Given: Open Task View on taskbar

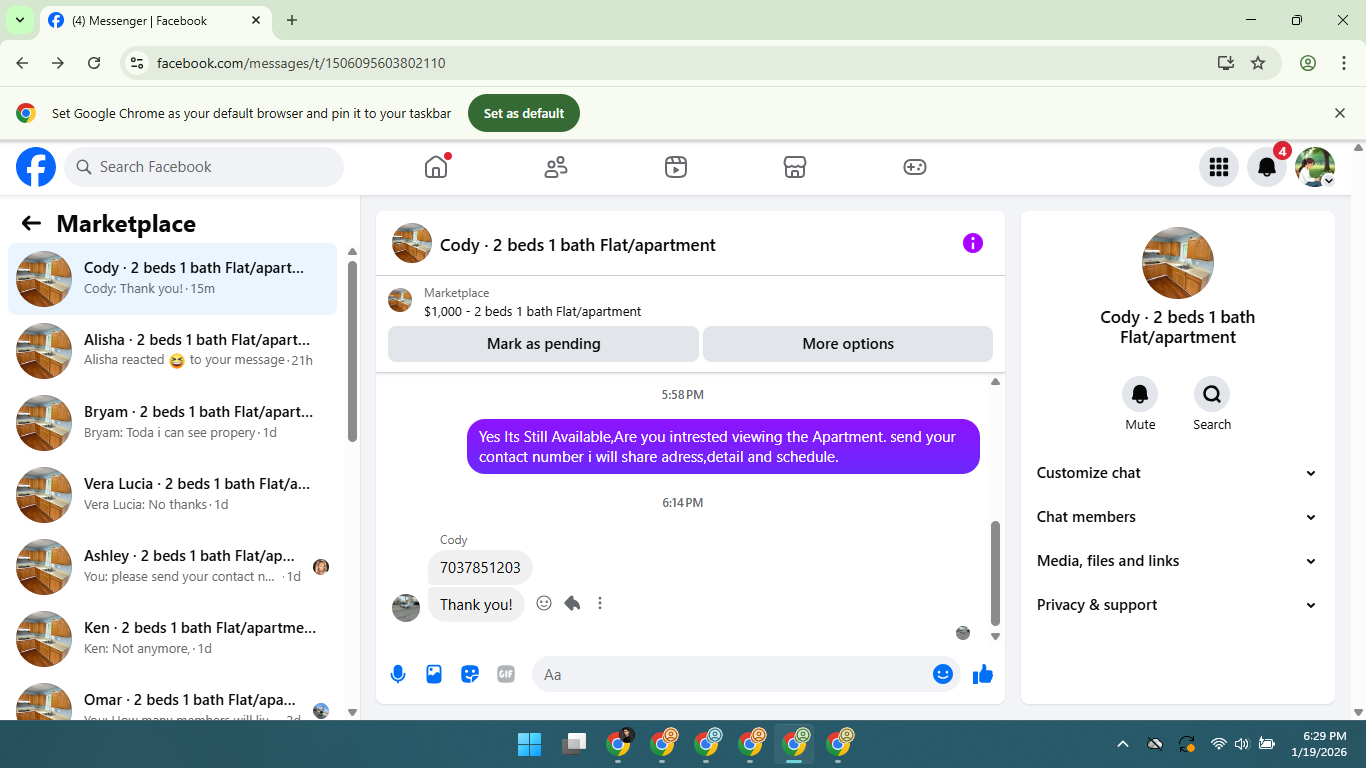Looking at the screenshot, I should 573,744.
